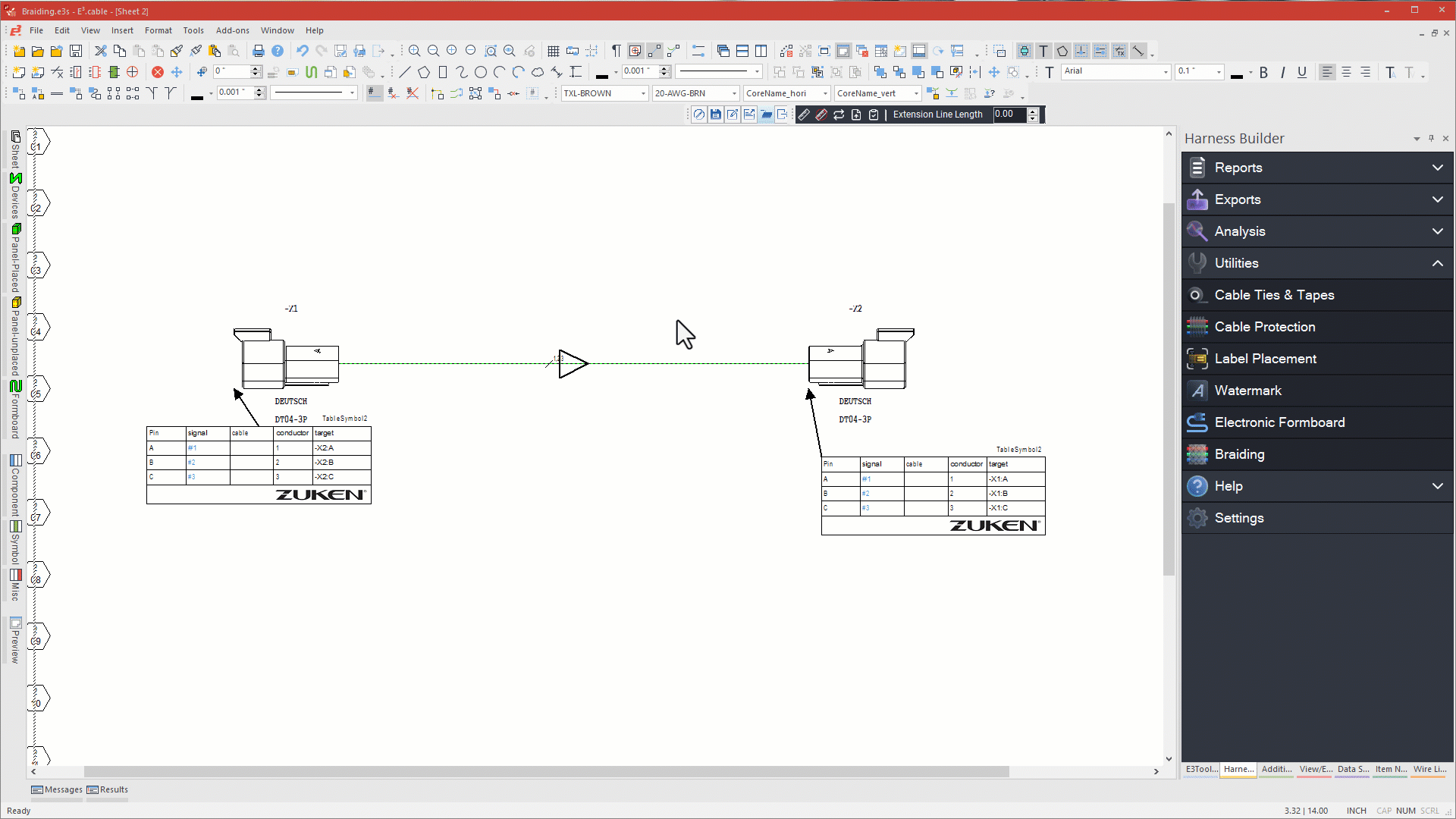Click the Cable Protection icon
1456x819 pixels.
pyautogui.click(x=1196, y=326)
